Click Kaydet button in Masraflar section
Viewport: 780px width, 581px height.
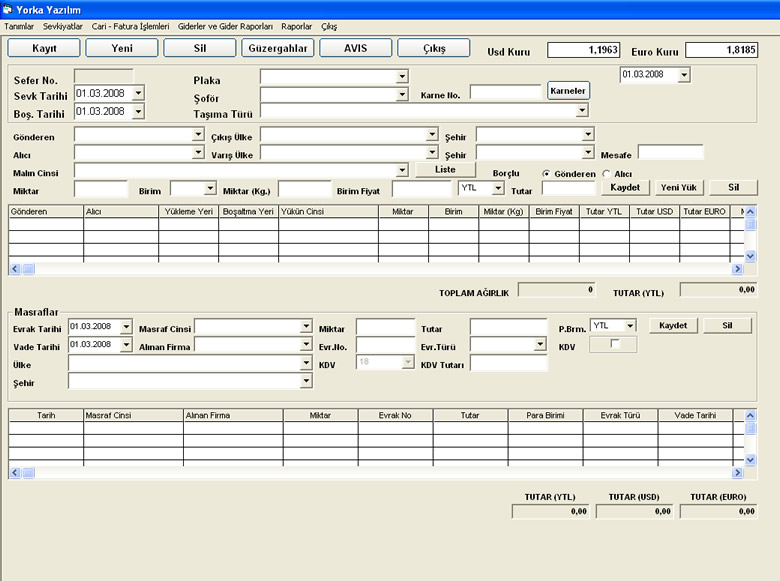click(x=673, y=325)
